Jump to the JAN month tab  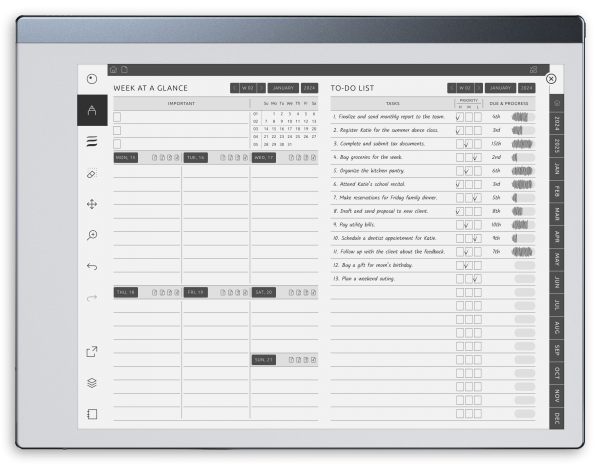[557, 168]
